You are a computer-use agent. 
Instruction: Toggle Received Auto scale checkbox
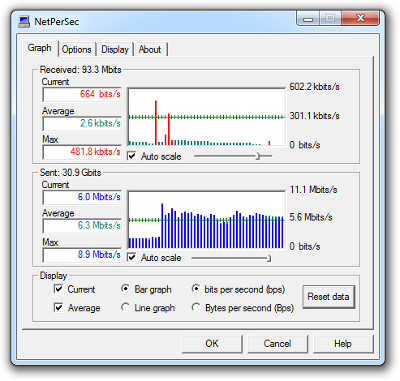point(132,156)
